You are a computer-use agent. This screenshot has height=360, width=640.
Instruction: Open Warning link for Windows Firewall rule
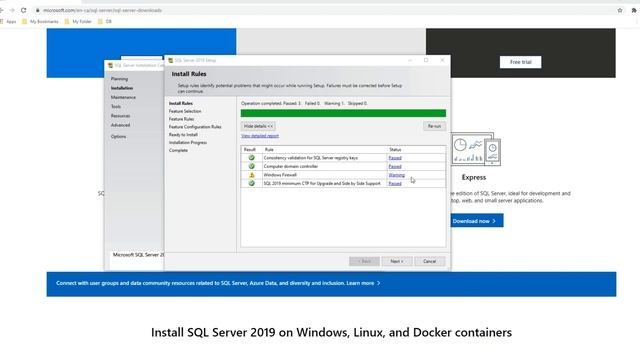coord(397,175)
